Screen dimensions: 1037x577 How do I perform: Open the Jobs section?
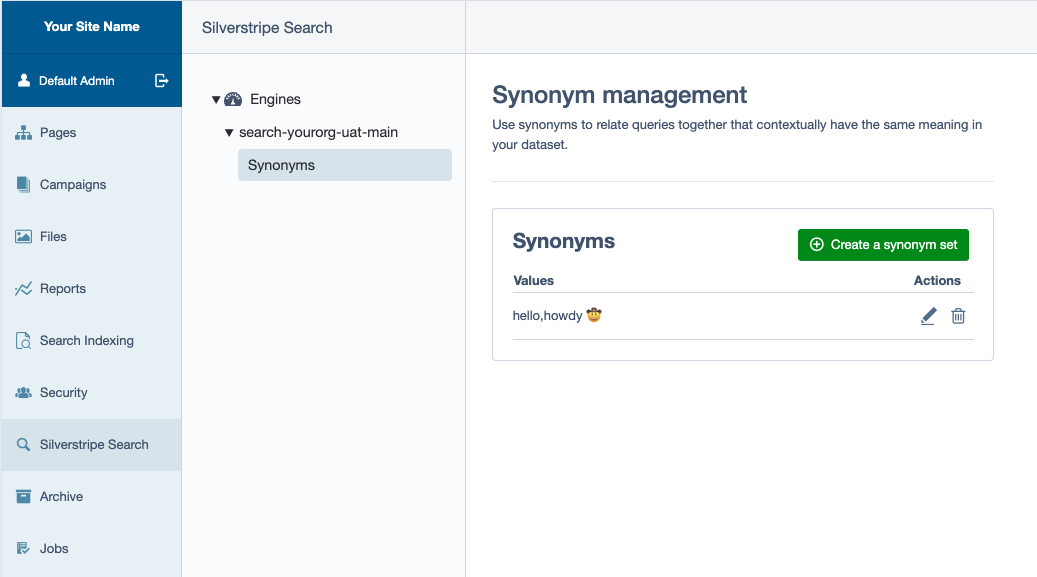pos(92,549)
